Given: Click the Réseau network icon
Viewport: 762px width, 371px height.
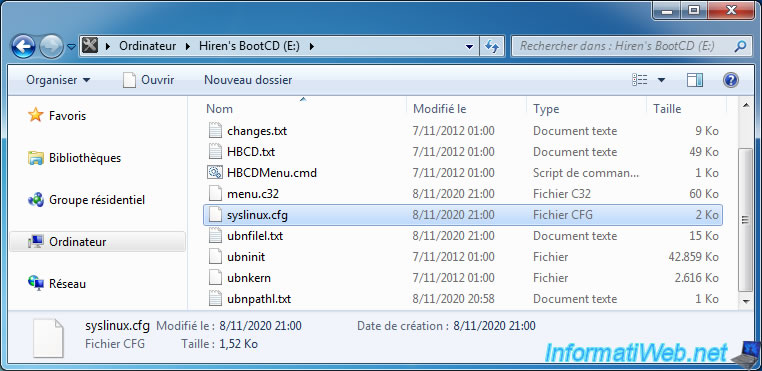Looking at the screenshot, I should pyautogui.click(x=35, y=283).
